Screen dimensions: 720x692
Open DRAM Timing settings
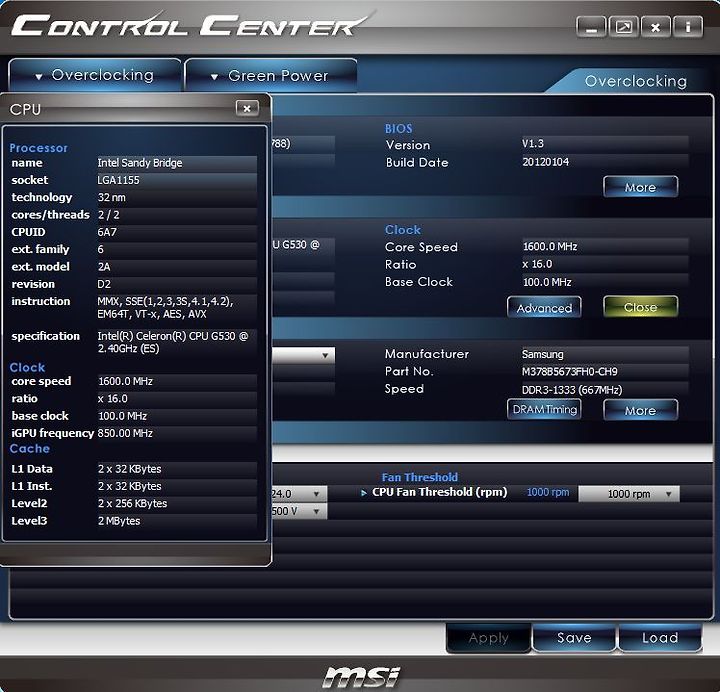click(544, 409)
